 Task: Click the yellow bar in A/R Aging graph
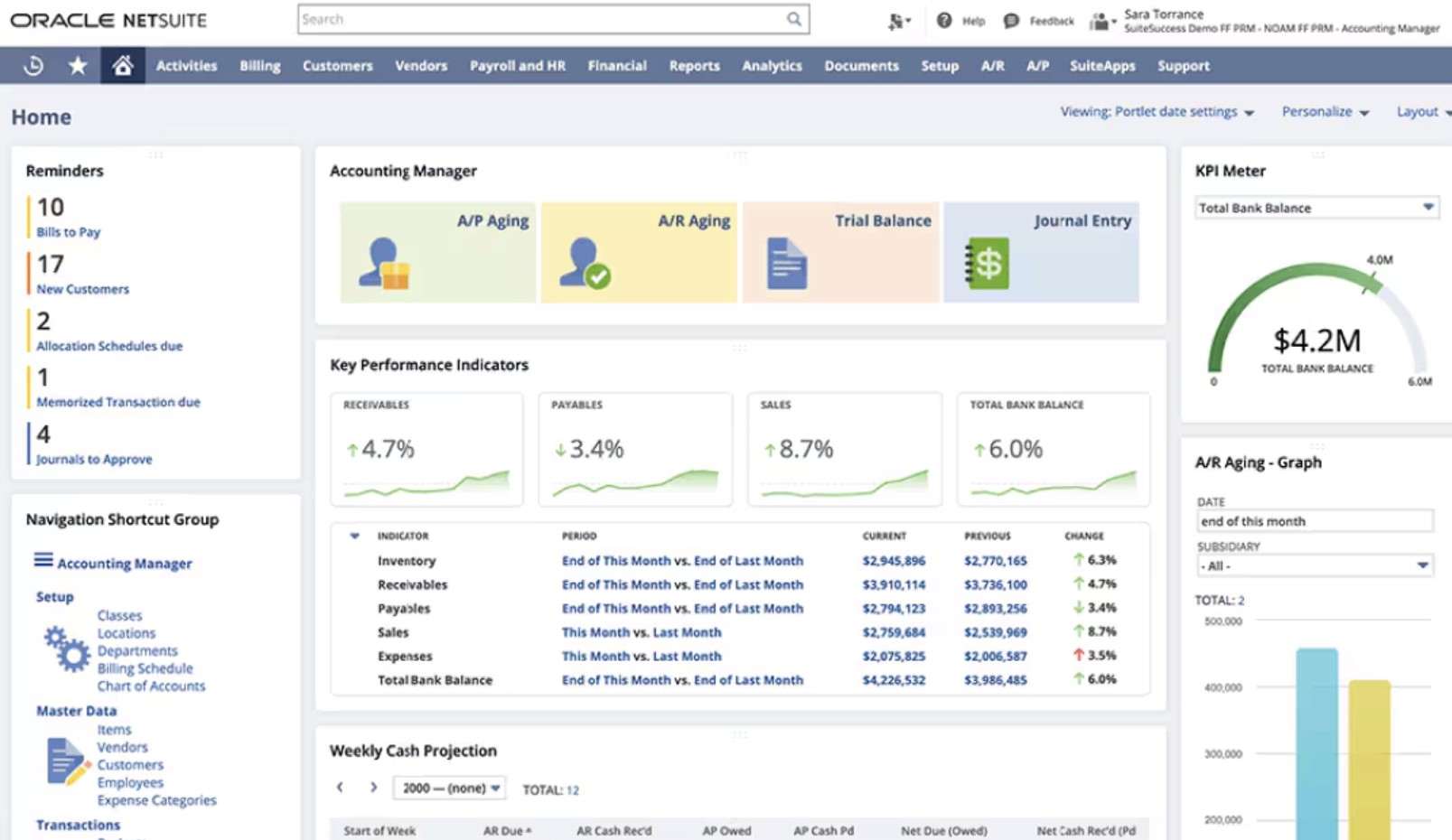[x=1370, y=761]
